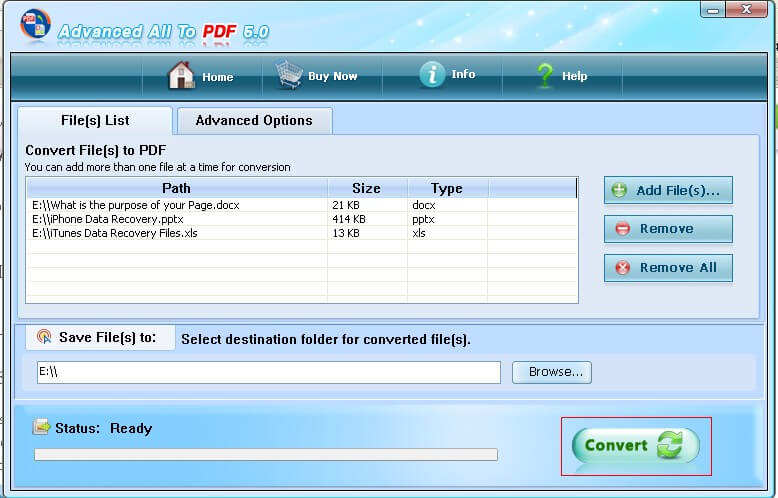
Task: Click the Remove All button text
Action: tap(678, 267)
